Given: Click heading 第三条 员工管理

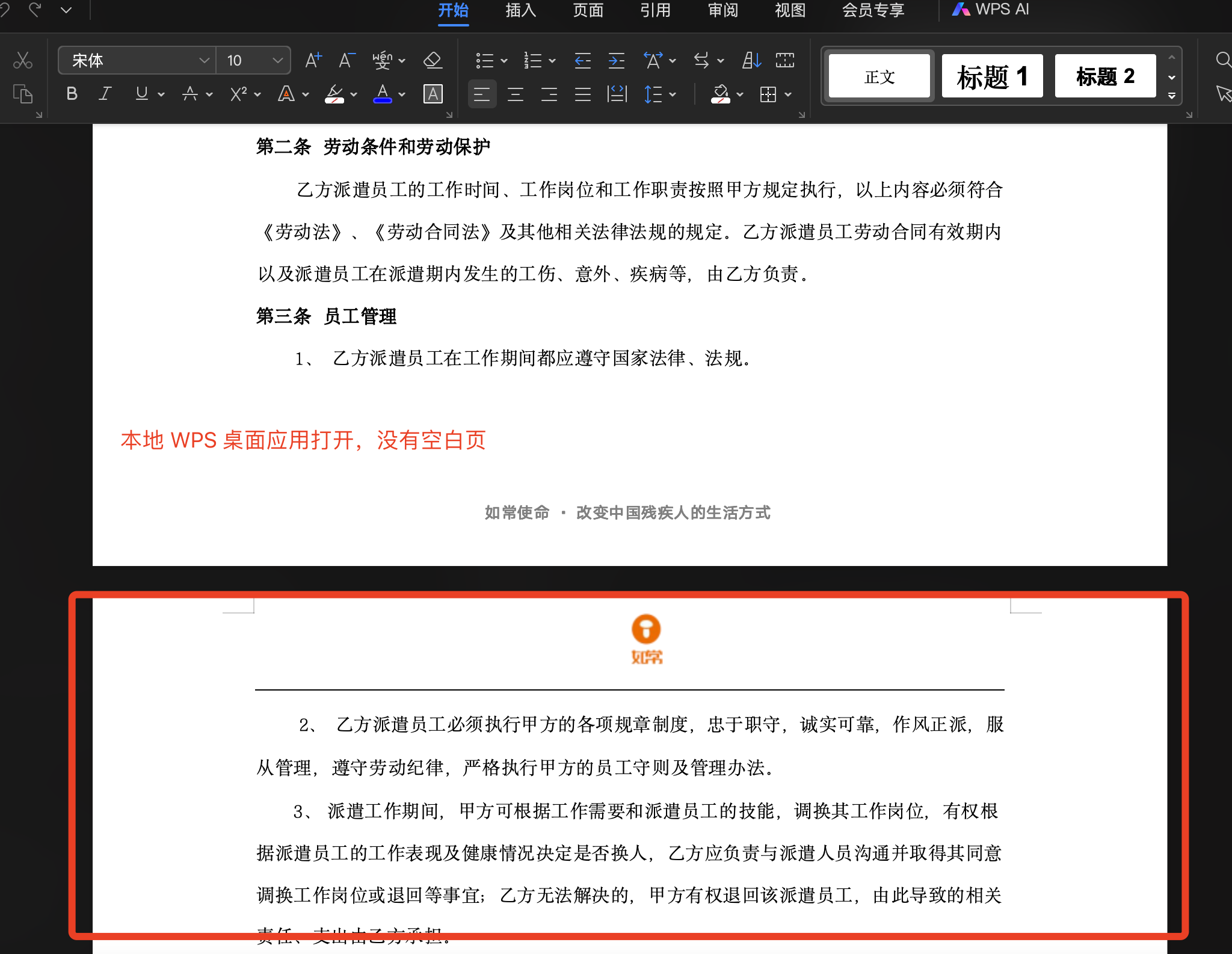Looking at the screenshot, I should [x=326, y=316].
